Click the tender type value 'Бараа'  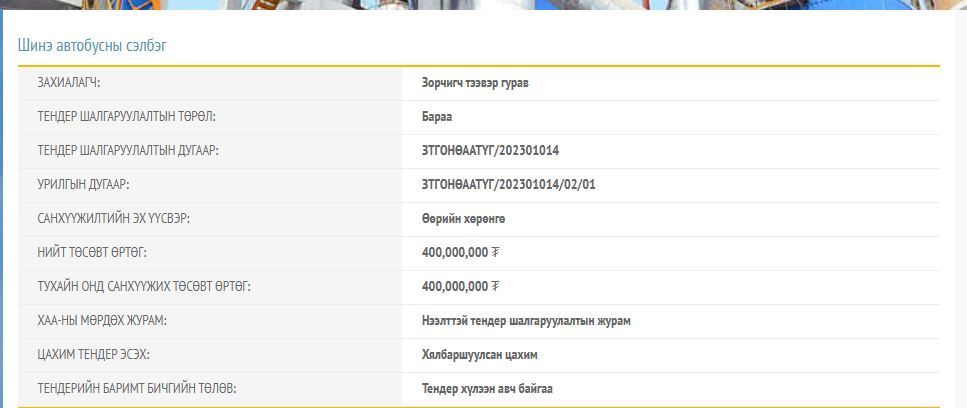pyautogui.click(x=437, y=117)
